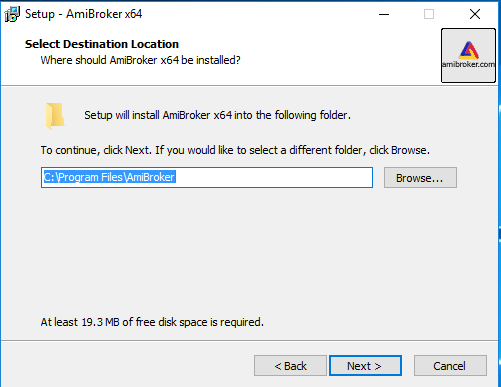Click 'At least 19.3 MB of free disk space' text
Screen dimensions: 501x387
pos(152,322)
